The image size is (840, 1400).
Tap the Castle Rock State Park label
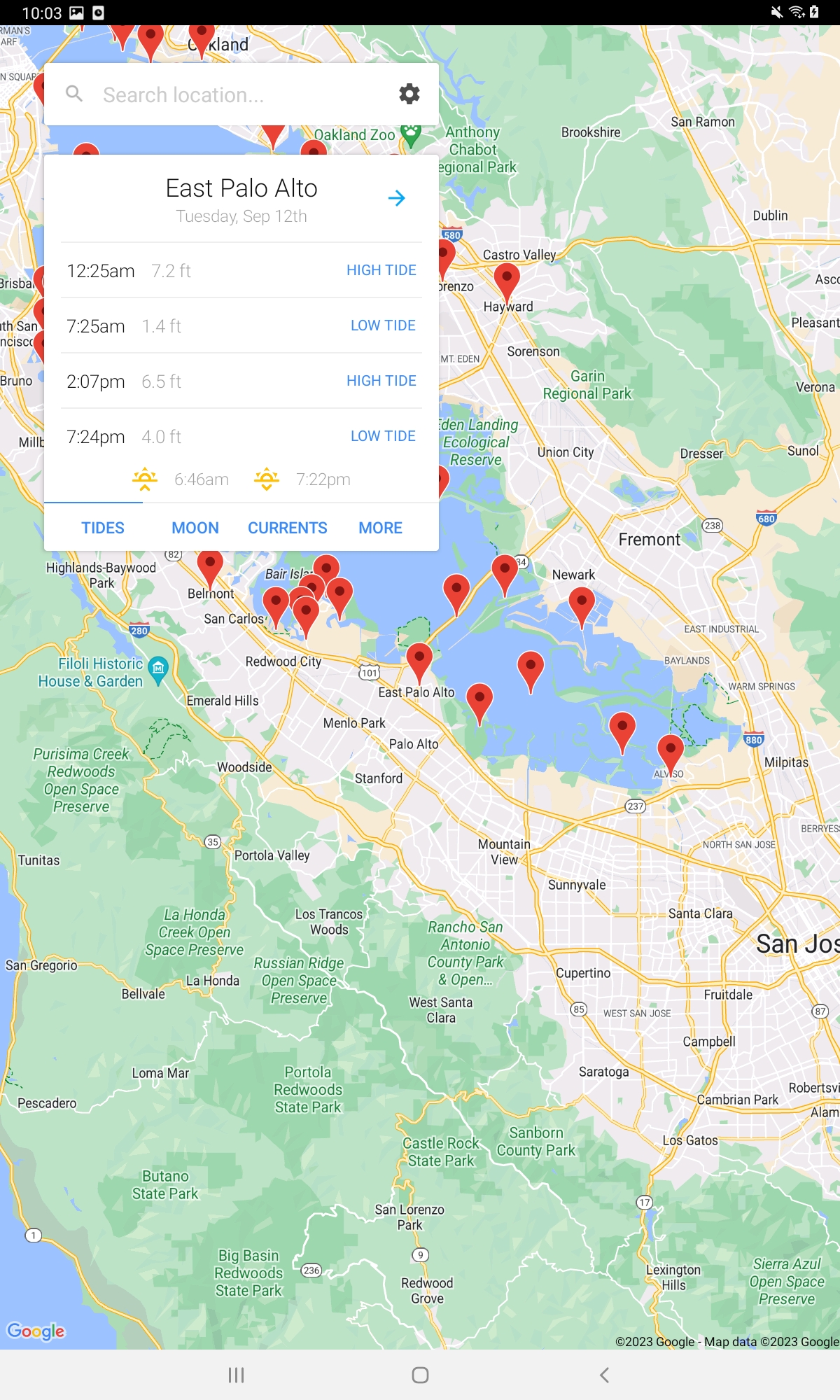(x=441, y=1151)
